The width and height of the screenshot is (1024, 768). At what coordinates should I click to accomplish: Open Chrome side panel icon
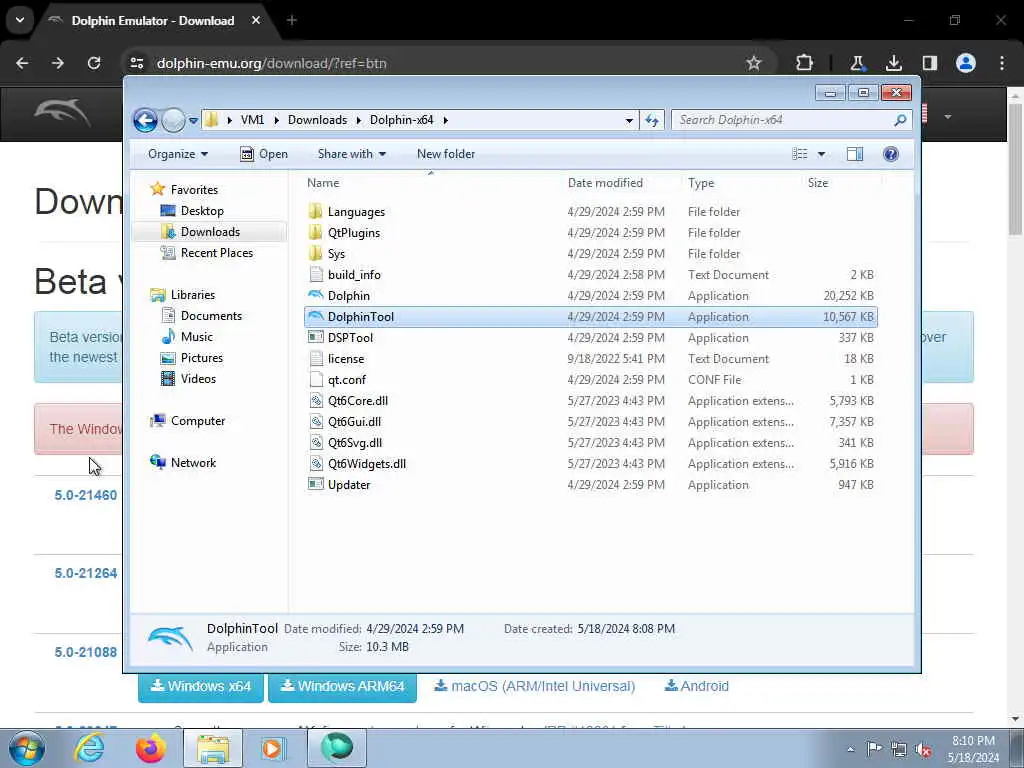point(929,63)
